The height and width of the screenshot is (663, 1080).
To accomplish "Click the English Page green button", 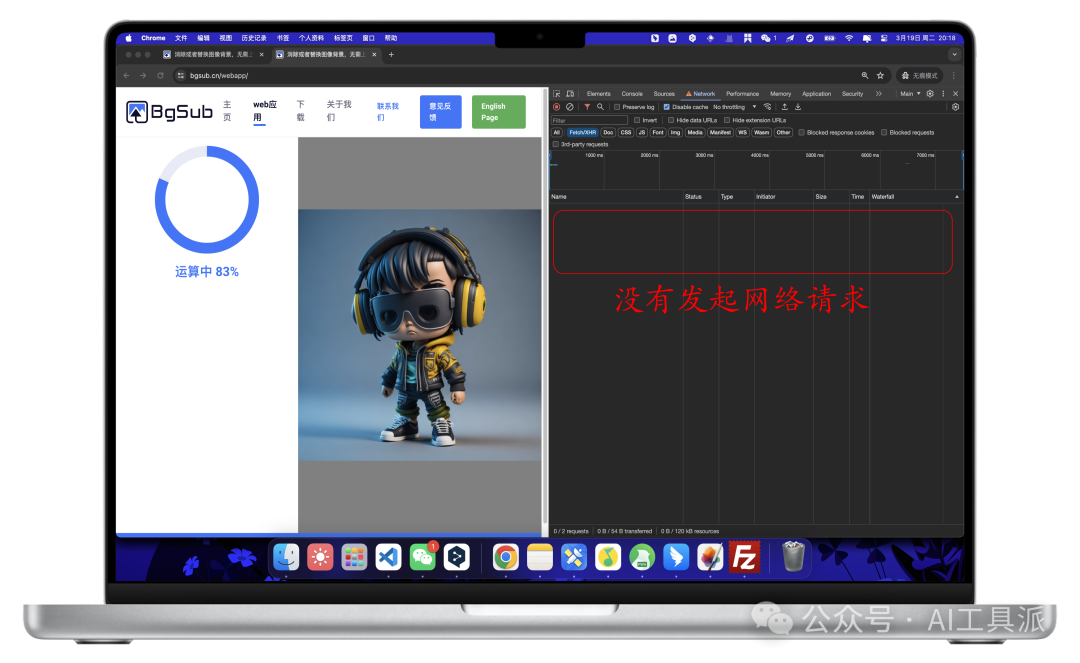I will tap(498, 112).
